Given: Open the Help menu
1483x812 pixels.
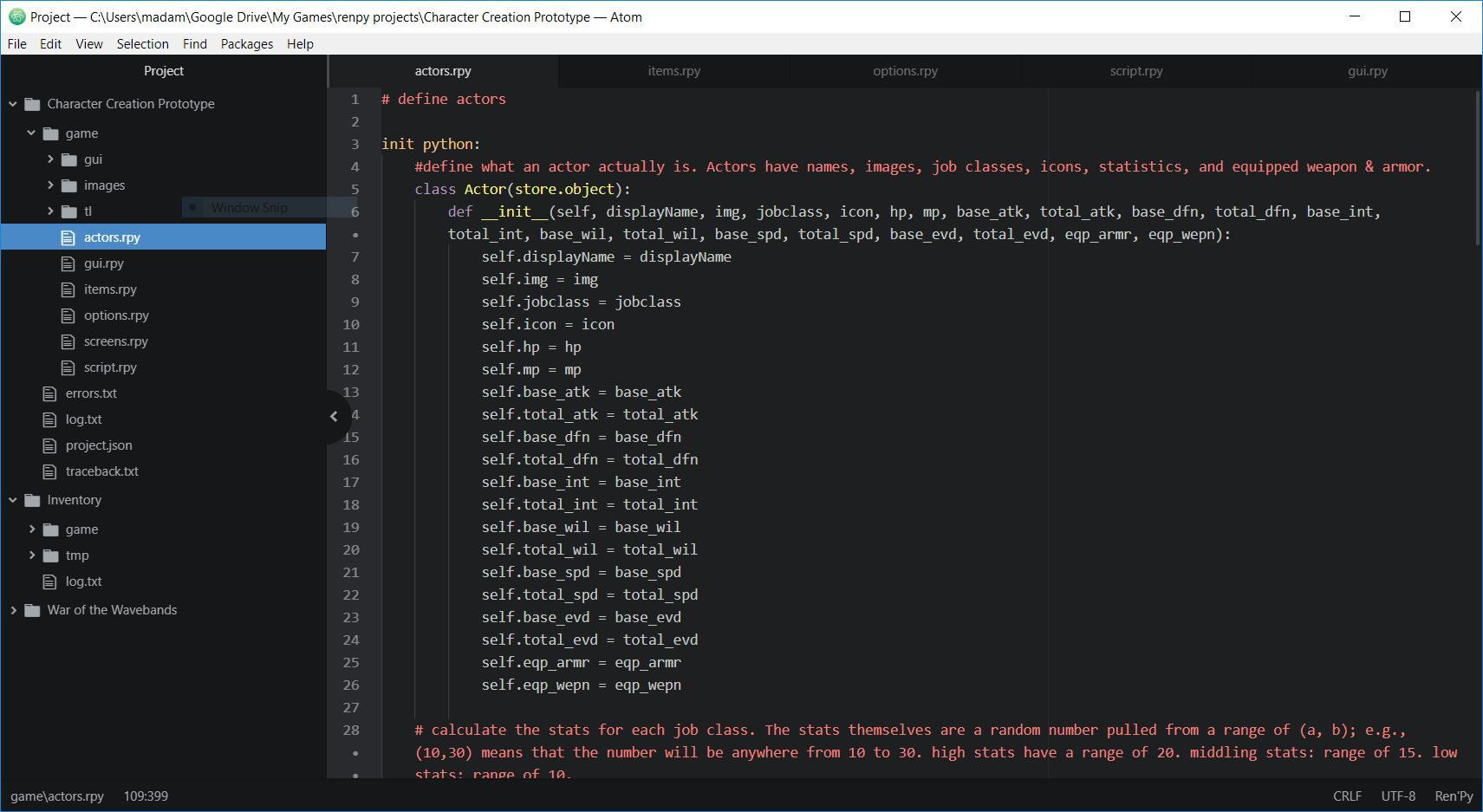Looking at the screenshot, I should [x=300, y=44].
